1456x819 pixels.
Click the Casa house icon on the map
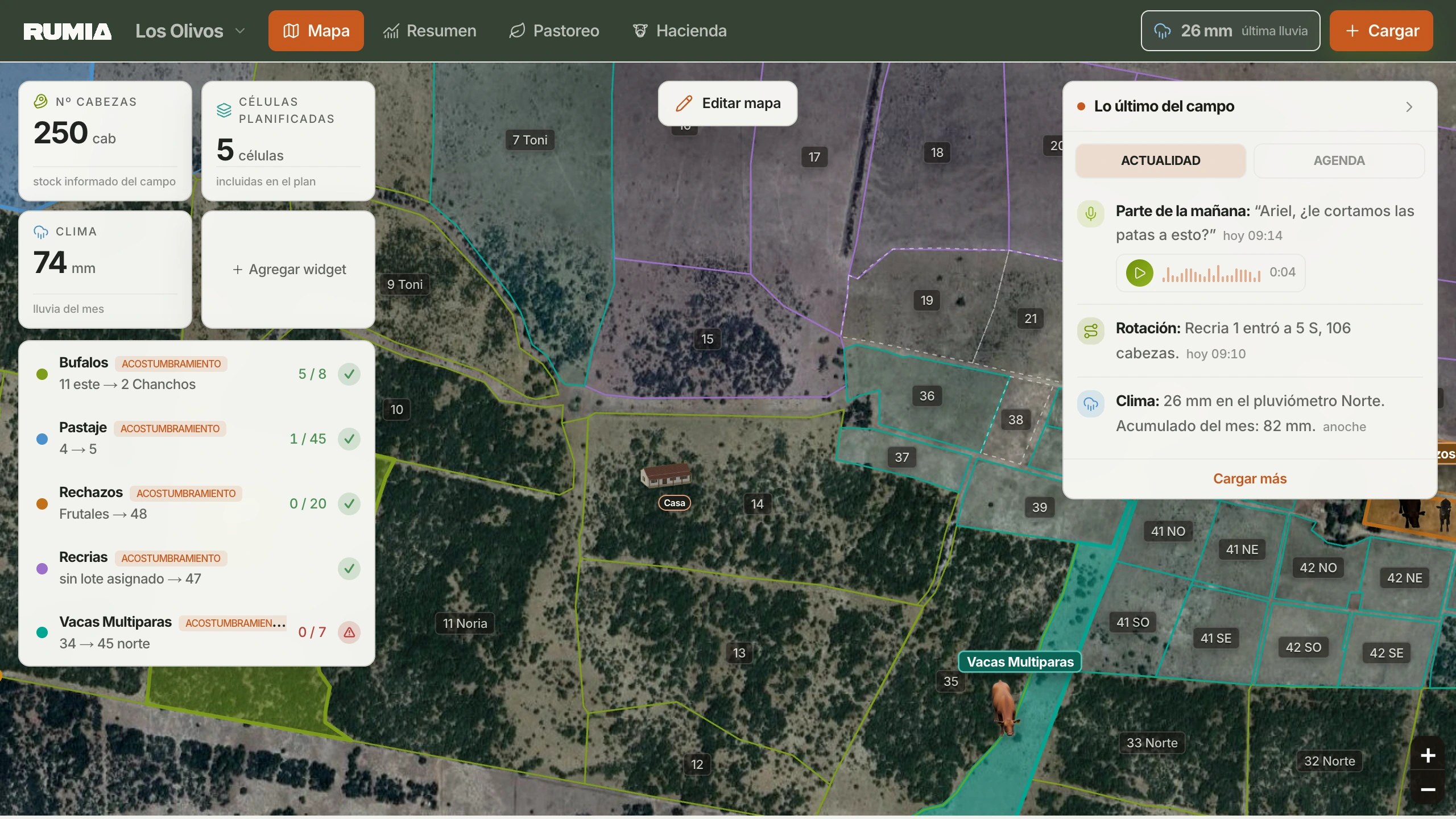pos(666,475)
